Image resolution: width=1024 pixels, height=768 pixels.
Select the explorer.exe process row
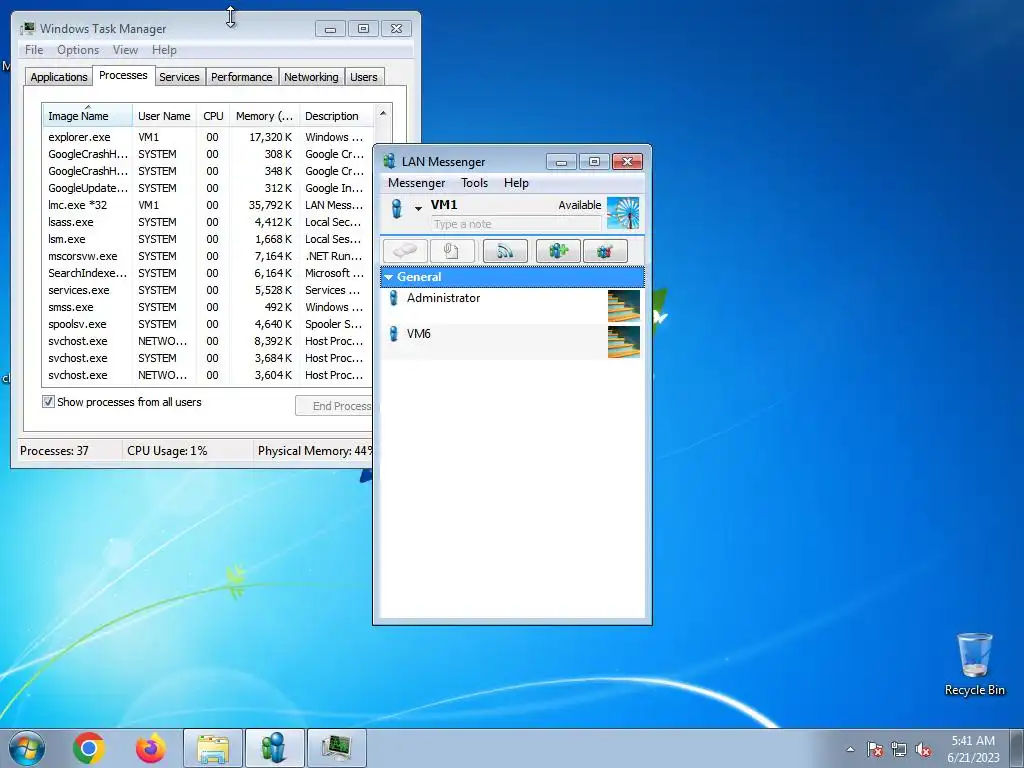208,137
